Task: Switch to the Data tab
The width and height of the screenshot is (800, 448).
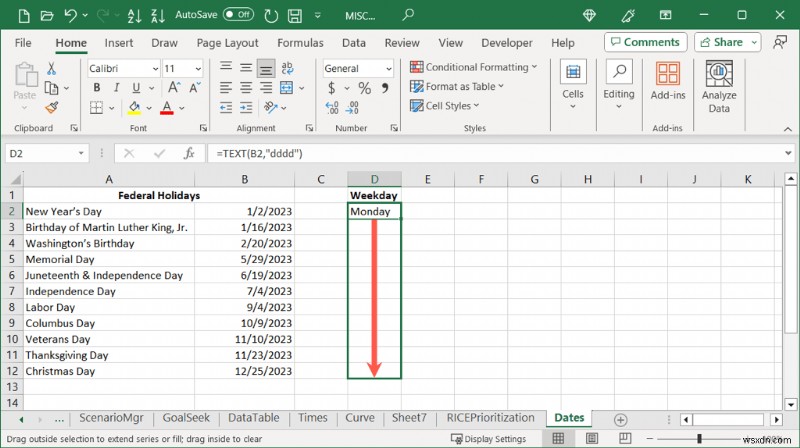Action: point(354,43)
